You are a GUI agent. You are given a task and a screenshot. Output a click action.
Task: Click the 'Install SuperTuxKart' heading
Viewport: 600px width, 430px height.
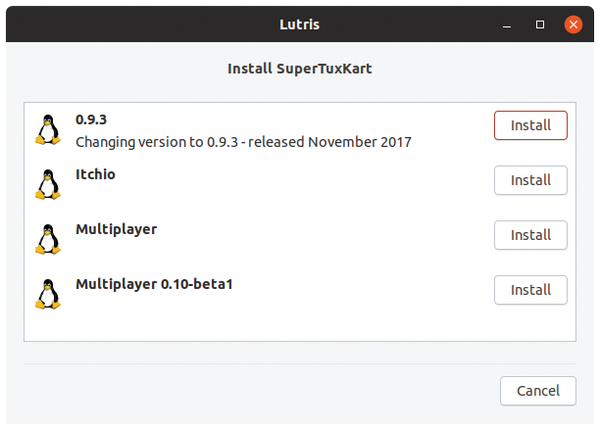click(x=300, y=69)
